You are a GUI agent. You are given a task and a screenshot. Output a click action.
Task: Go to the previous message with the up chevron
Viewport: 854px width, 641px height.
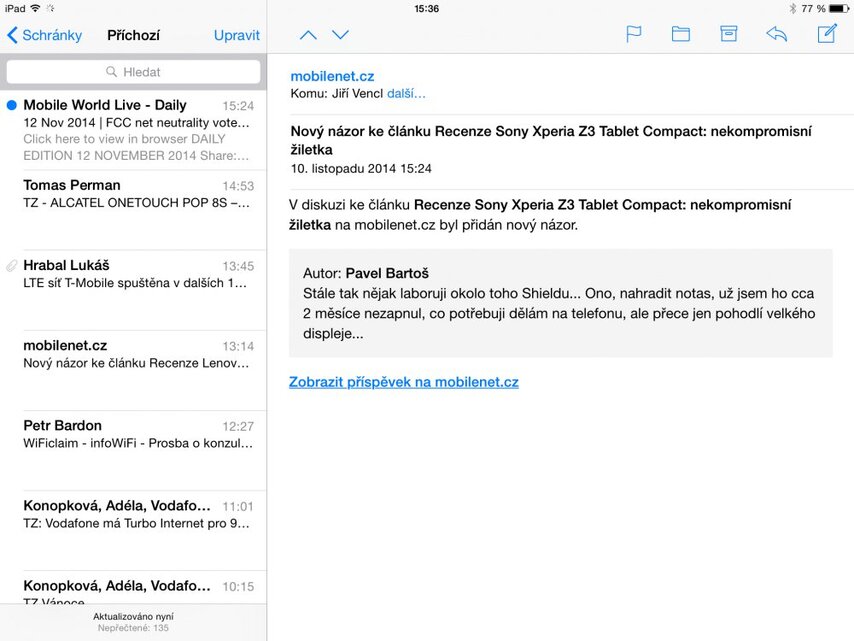coord(308,34)
